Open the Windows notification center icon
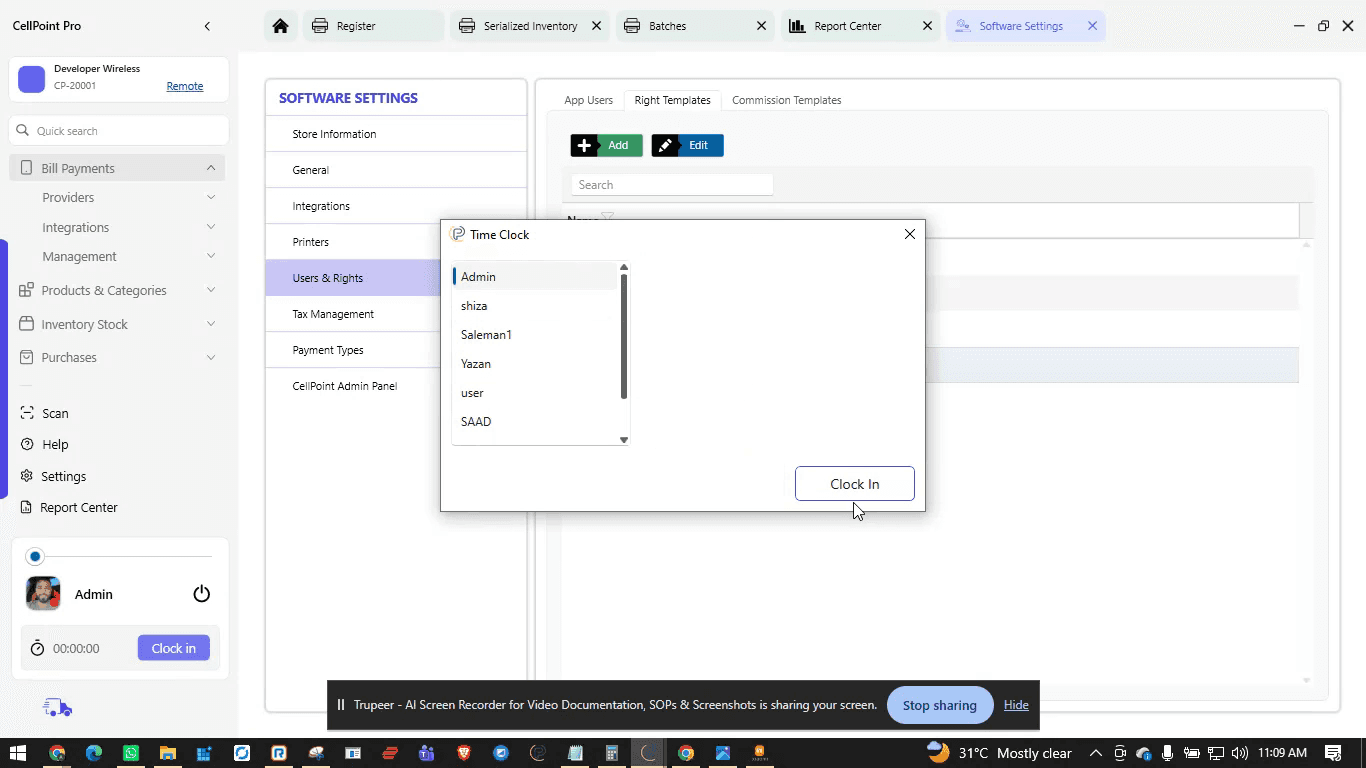 click(1333, 753)
